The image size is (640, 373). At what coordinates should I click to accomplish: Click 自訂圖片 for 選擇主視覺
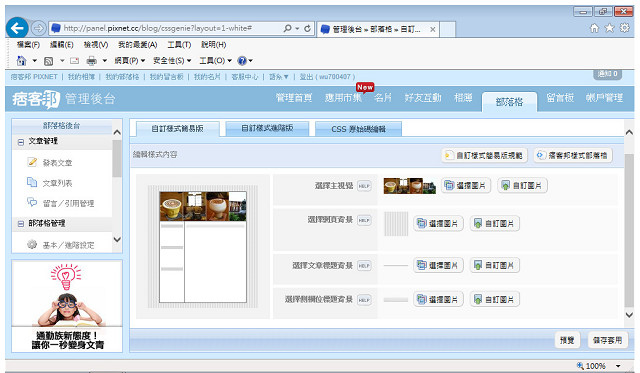coord(522,186)
